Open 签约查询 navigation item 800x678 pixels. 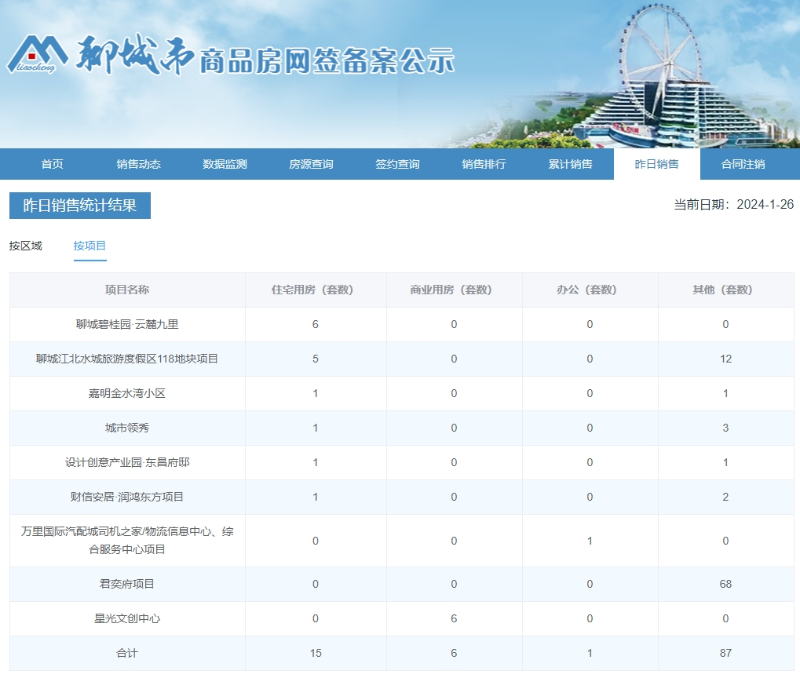pos(397,164)
